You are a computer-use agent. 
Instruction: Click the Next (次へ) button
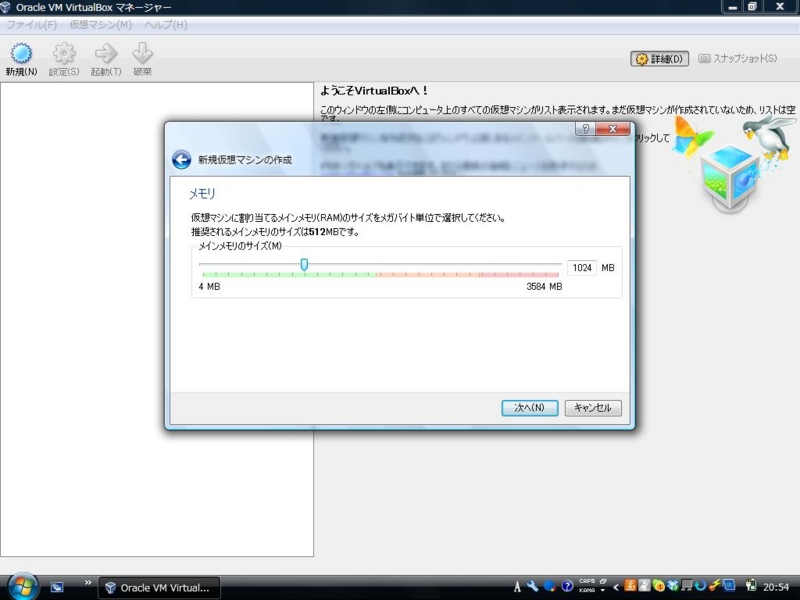pyautogui.click(x=530, y=408)
